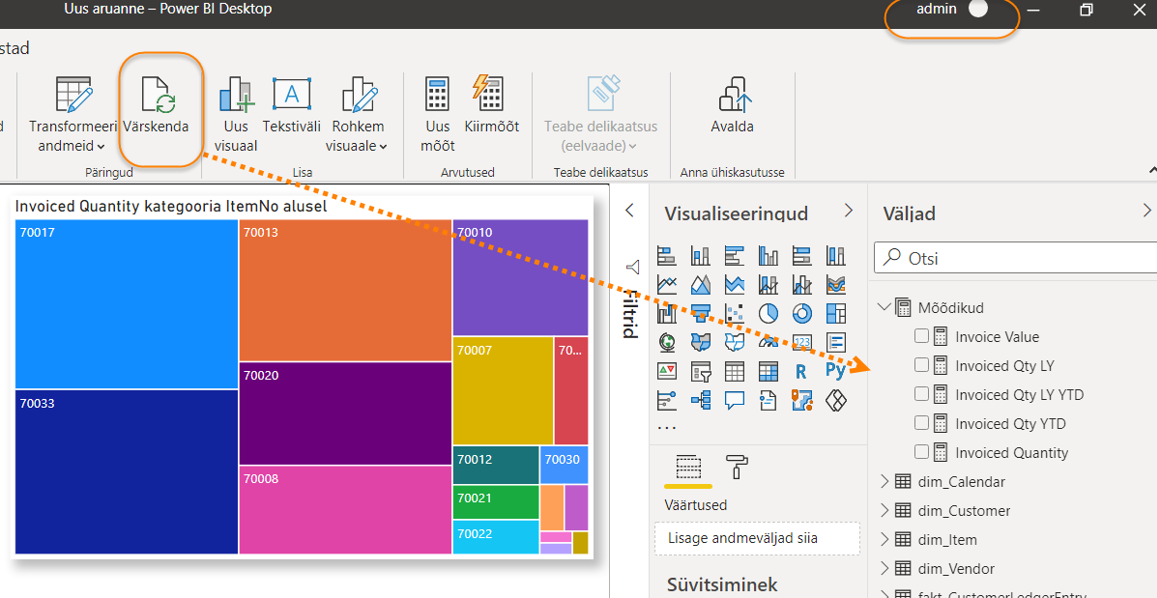Select the Python visual

(x=836, y=371)
